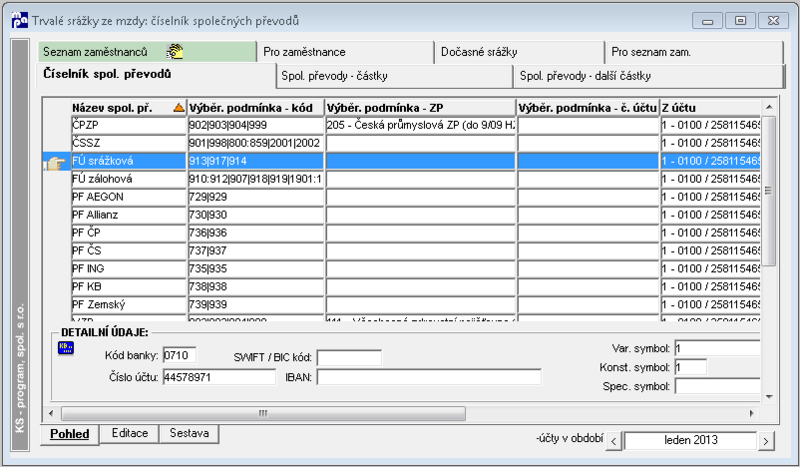Click the application logo in title bar
800x467 pixels.
point(19,20)
